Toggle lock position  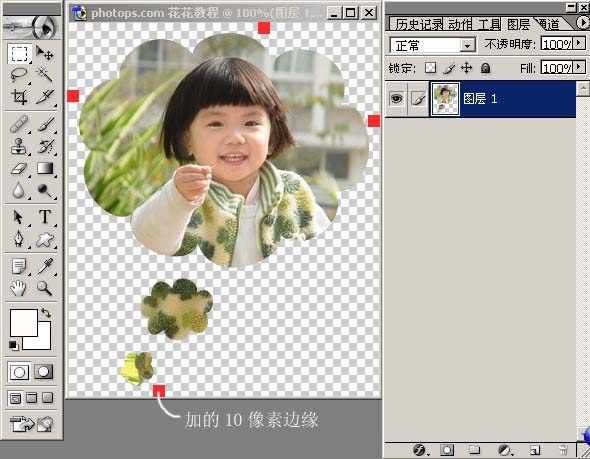pos(466,68)
